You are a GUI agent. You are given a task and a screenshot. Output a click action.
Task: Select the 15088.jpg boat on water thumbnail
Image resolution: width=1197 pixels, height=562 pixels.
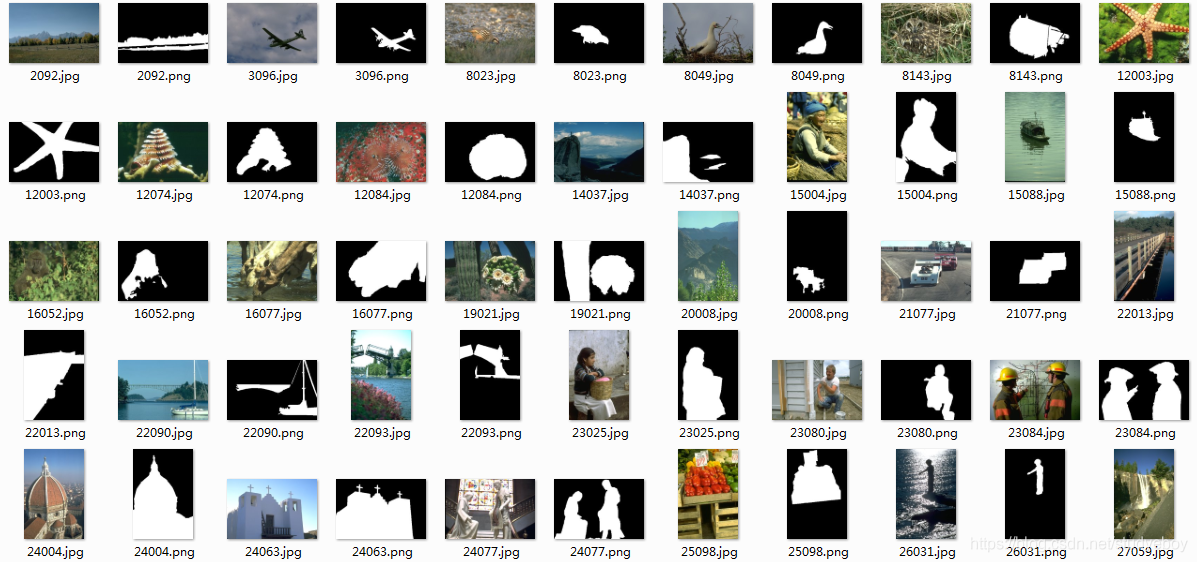click(x=1036, y=137)
